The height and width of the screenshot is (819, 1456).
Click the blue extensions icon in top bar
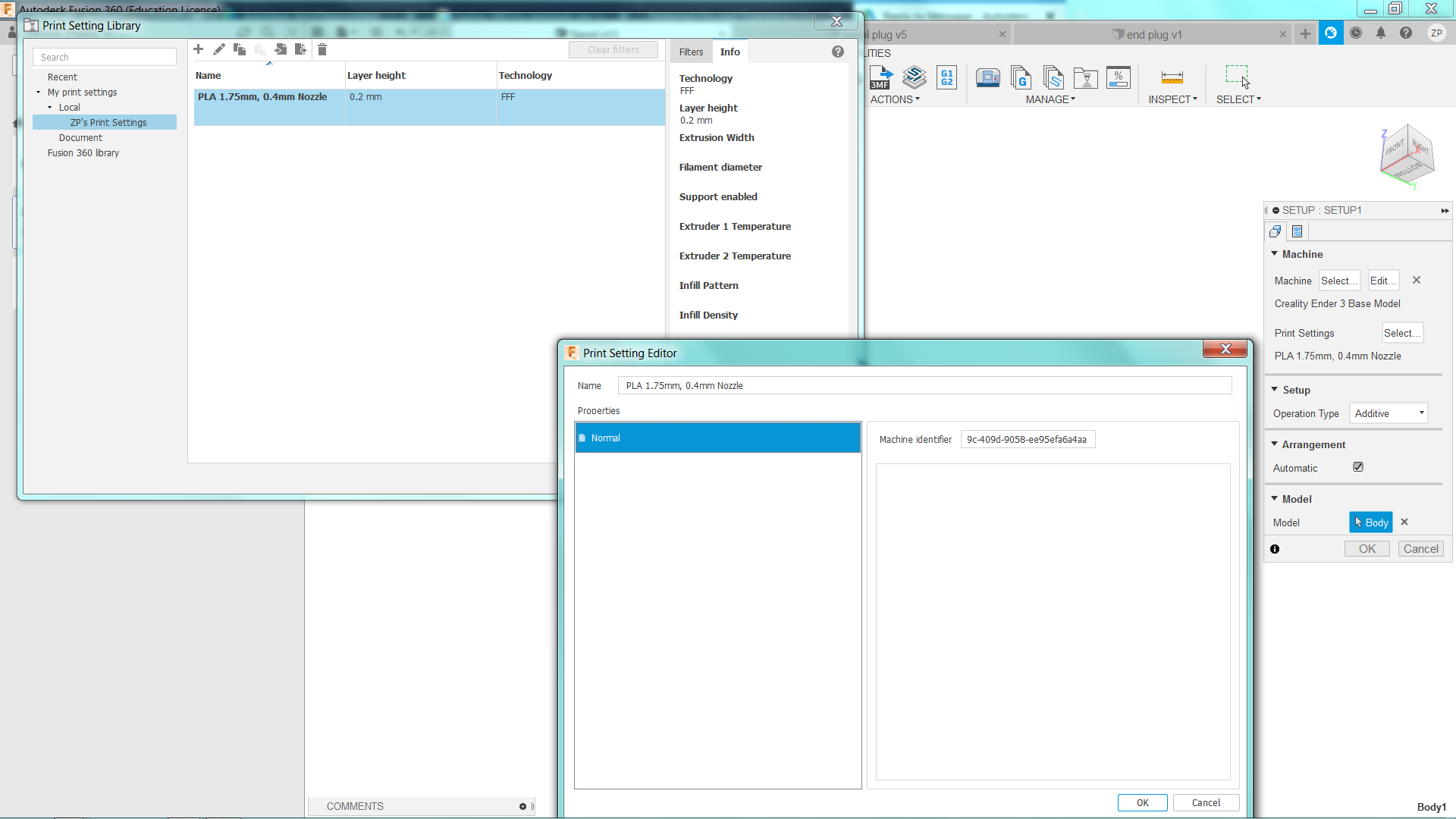coord(1331,33)
